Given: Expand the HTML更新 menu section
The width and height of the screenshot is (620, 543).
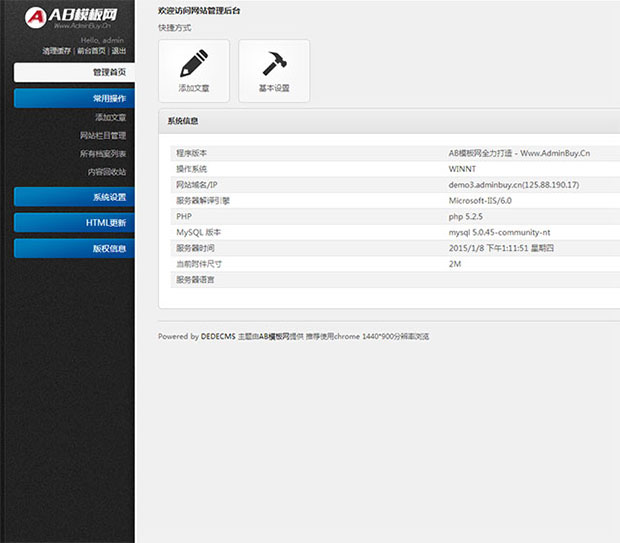Looking at the screenshot, I should point(74,223).
